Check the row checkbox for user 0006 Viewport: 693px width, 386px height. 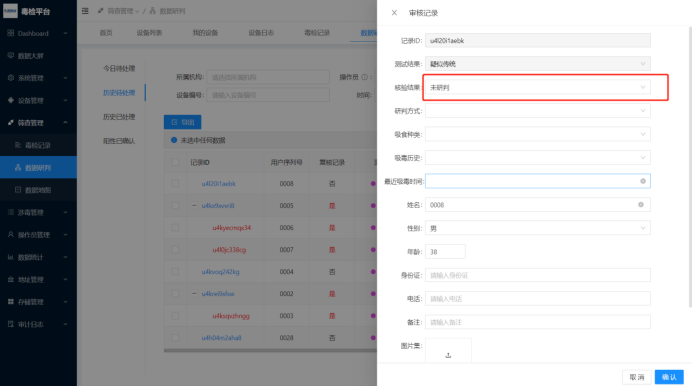click(175, 228)
